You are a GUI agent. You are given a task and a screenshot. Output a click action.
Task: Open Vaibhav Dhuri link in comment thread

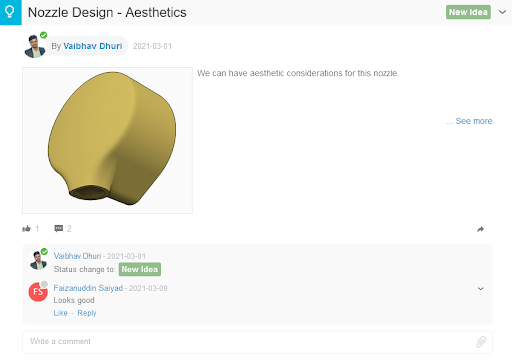[x=77, y=256]
